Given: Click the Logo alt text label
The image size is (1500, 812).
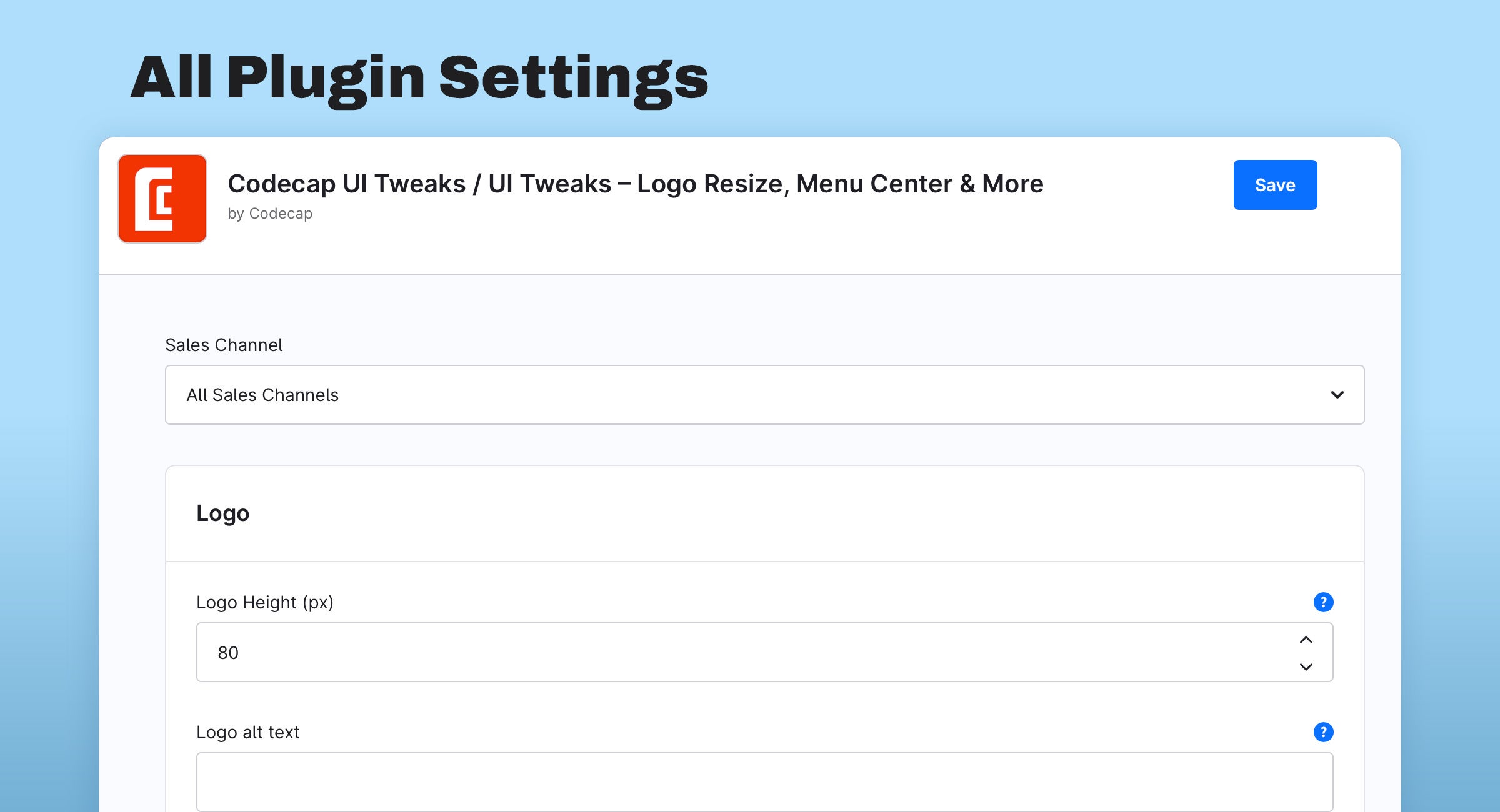Looking at the screenshot, I should point(248,732).
